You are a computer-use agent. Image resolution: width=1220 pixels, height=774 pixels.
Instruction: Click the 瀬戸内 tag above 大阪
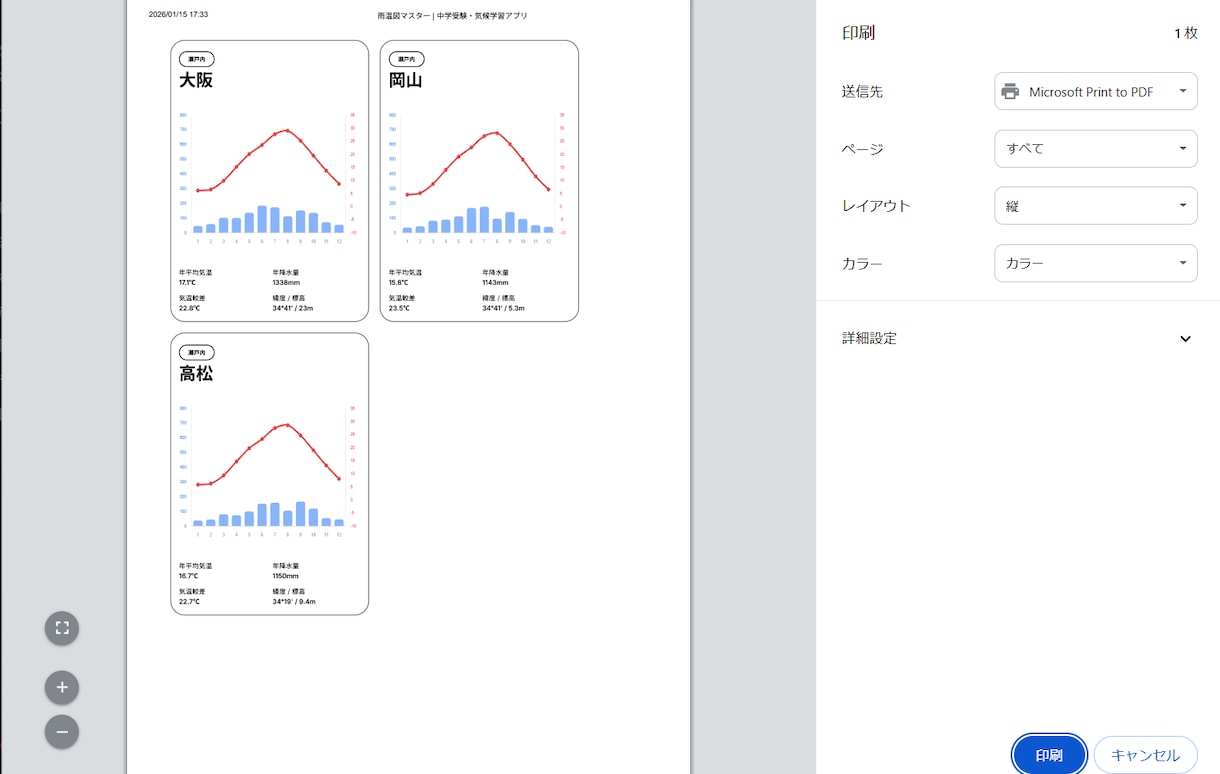click(x=197, y=59)
